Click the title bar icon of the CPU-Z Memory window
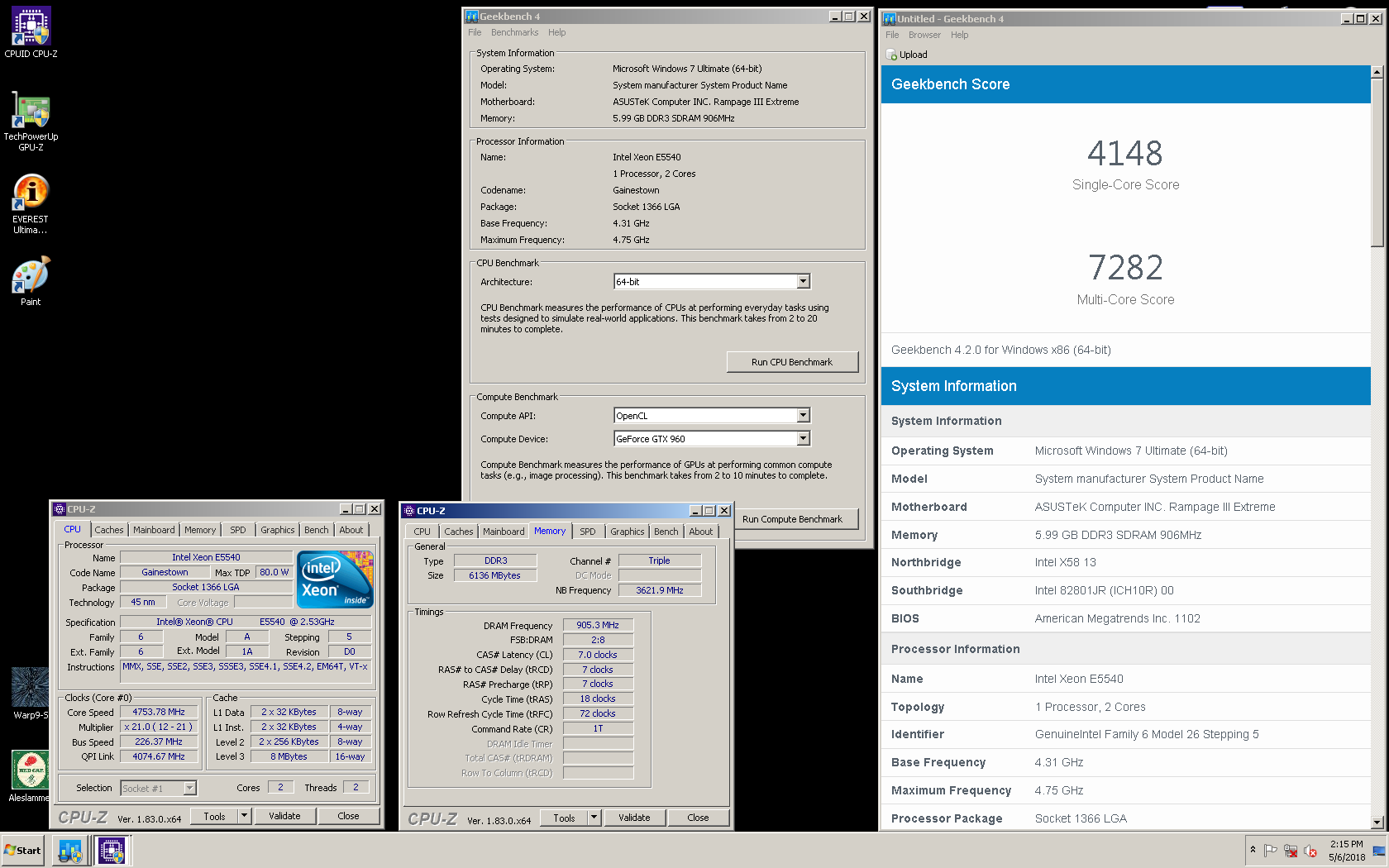Viewport: 1389px width, 868px height. click(409, 511)
